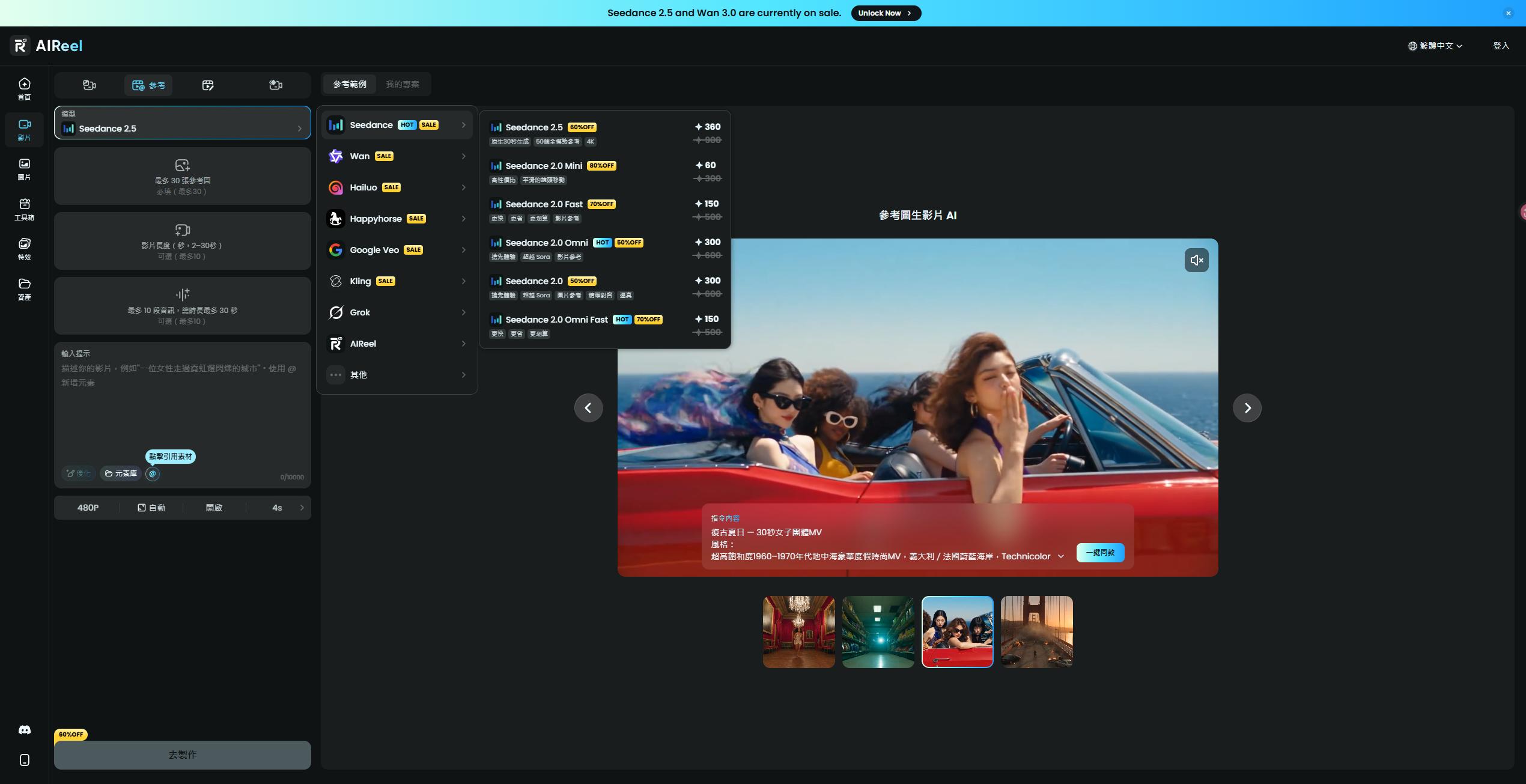
Task: Click the @ reference material icon
Action: tap(153, 473)
